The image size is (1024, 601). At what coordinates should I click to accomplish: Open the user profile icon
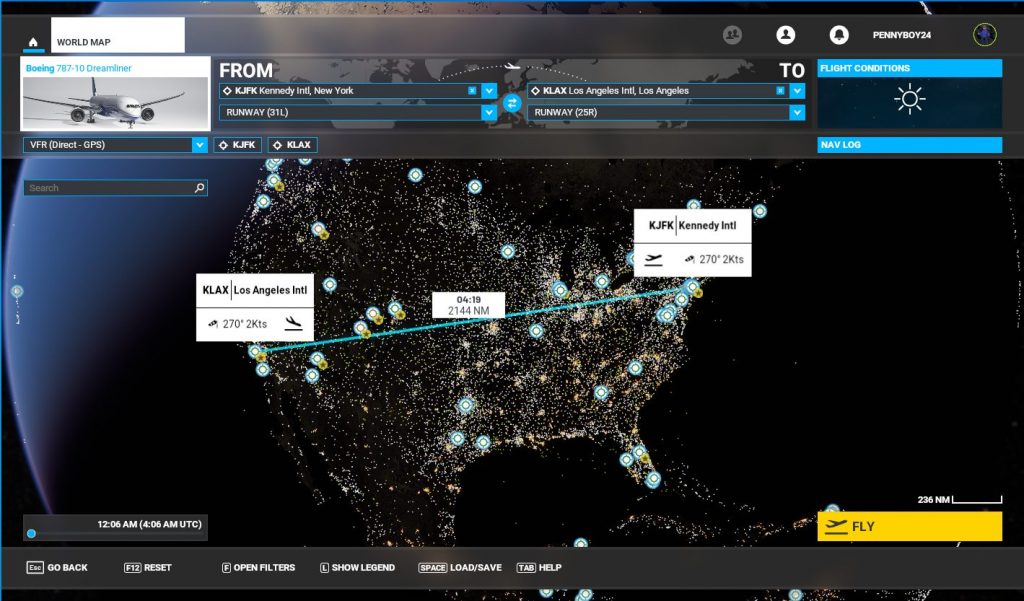786,35
